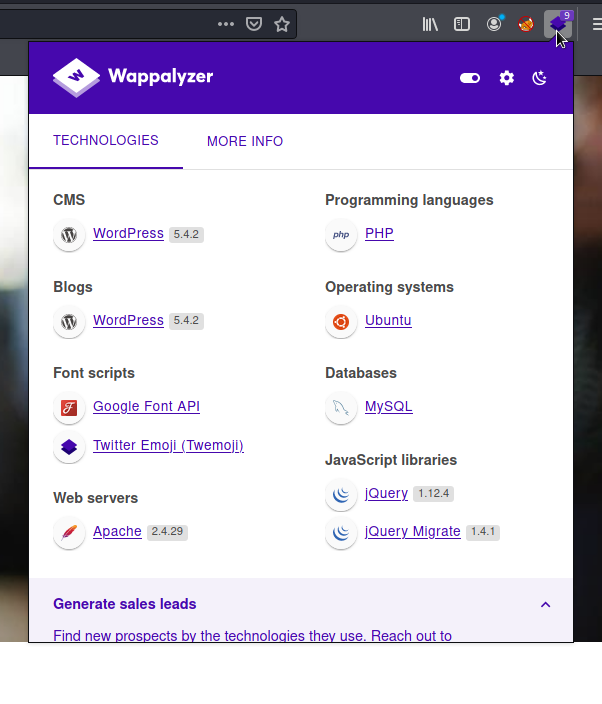Image resolution: width=602 pixels, height=704 pixels.
Task: Click the Apache version 2.4.29 badge
Action: 167,532
